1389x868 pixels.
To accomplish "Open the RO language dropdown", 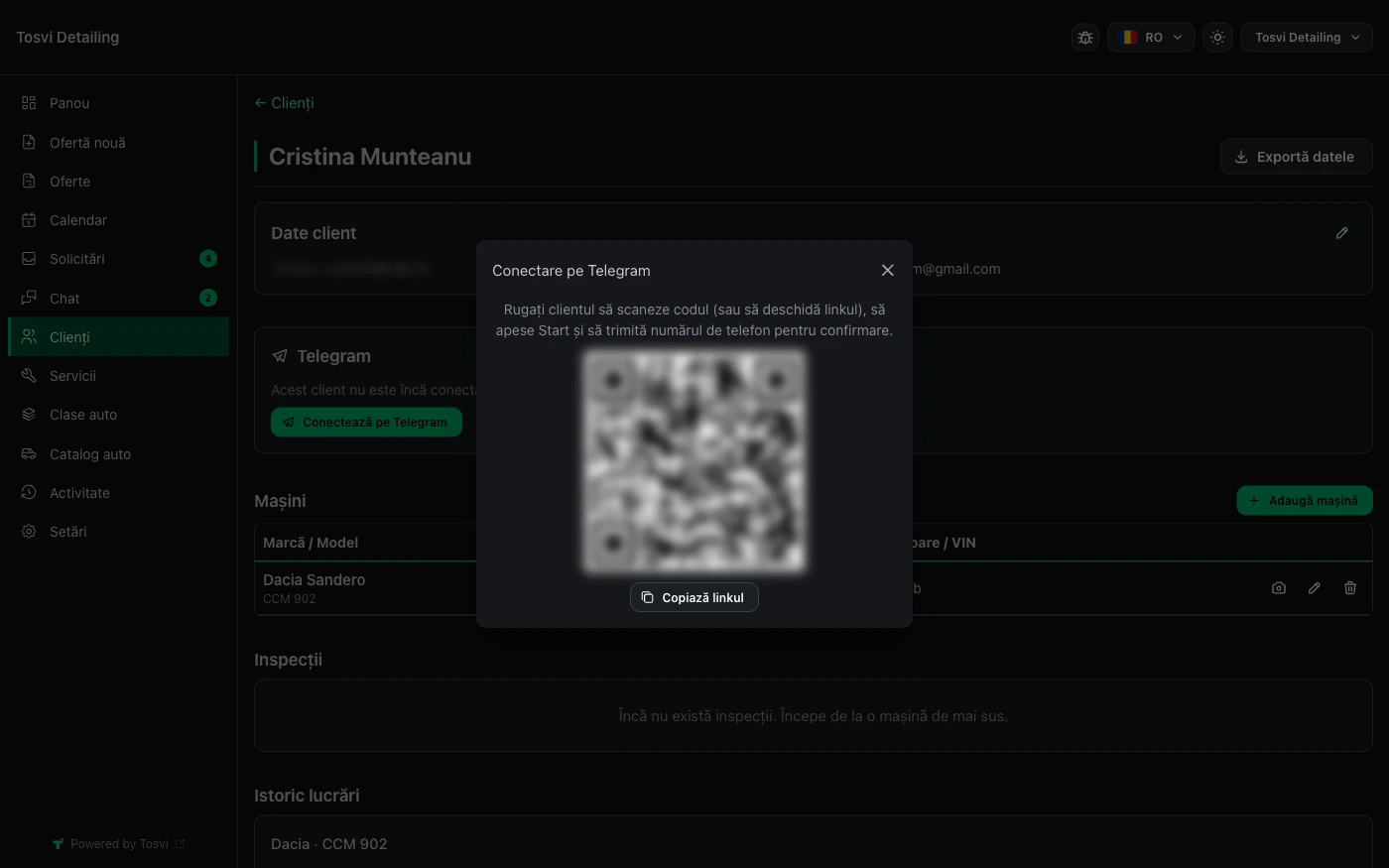I will tap(1151, 38).
